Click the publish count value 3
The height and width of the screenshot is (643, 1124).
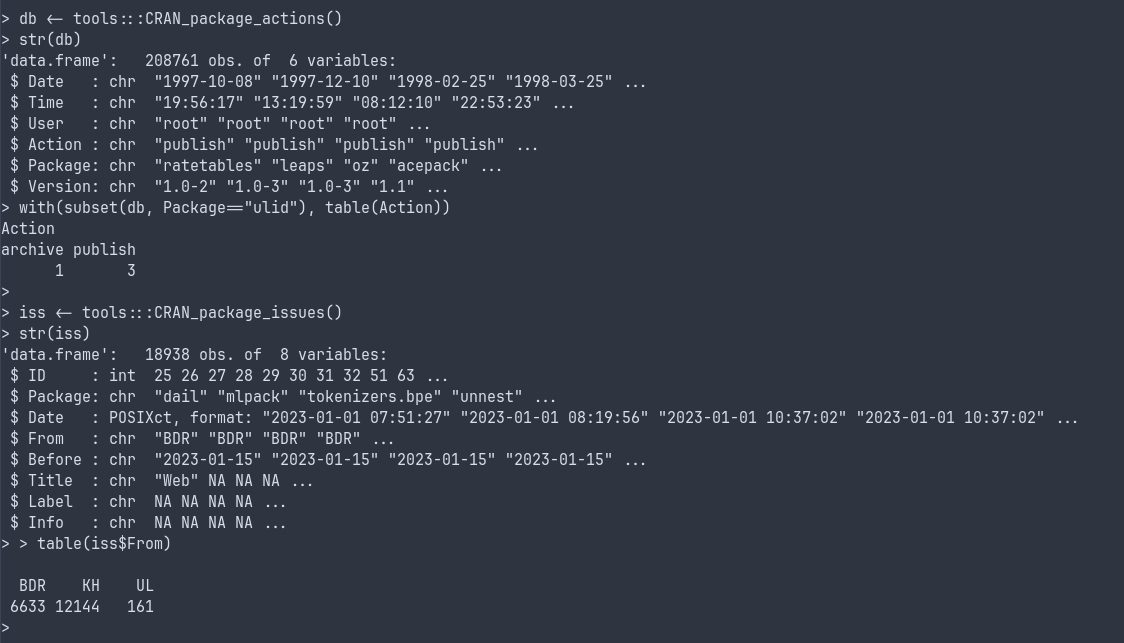(x=131, y=271)
